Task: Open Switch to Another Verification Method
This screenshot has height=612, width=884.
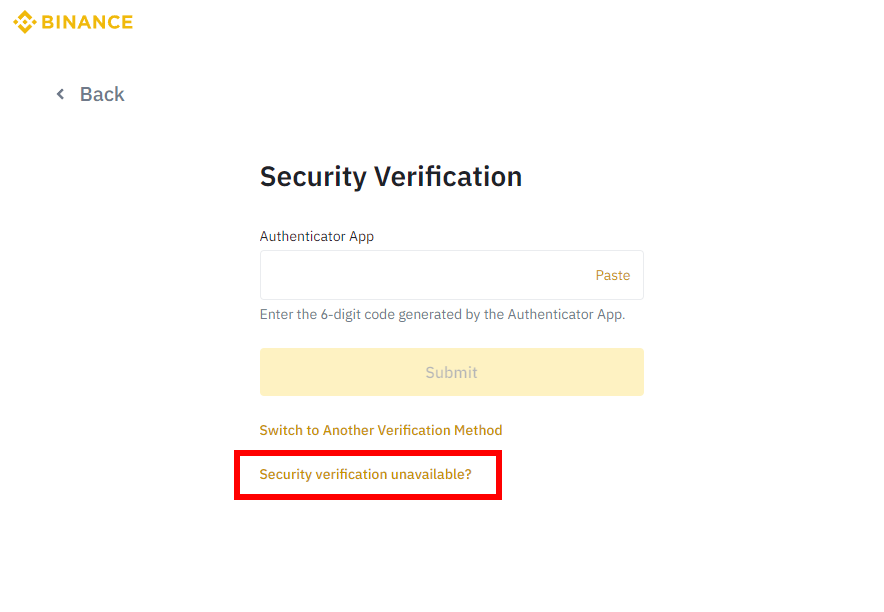Action: click(x=380, y=430)
